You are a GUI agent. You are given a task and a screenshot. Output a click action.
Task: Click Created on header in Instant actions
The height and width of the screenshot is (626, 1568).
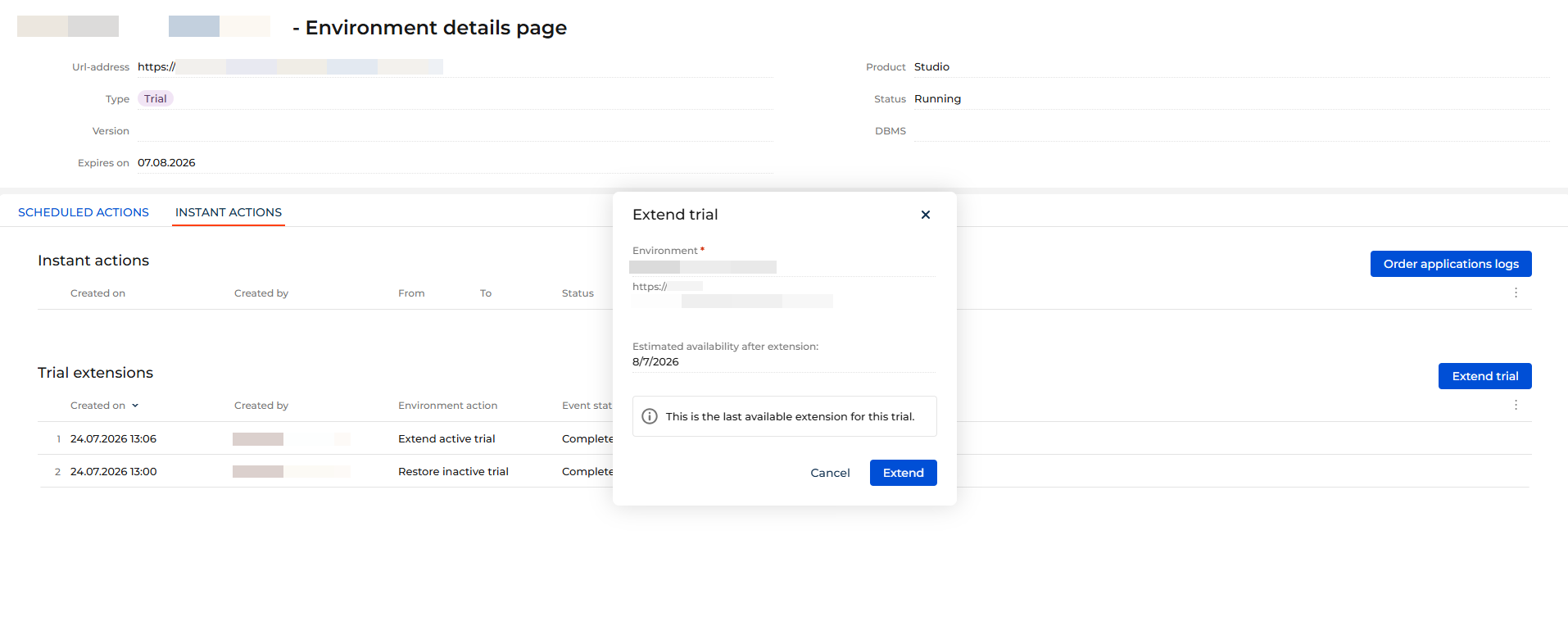97,293
